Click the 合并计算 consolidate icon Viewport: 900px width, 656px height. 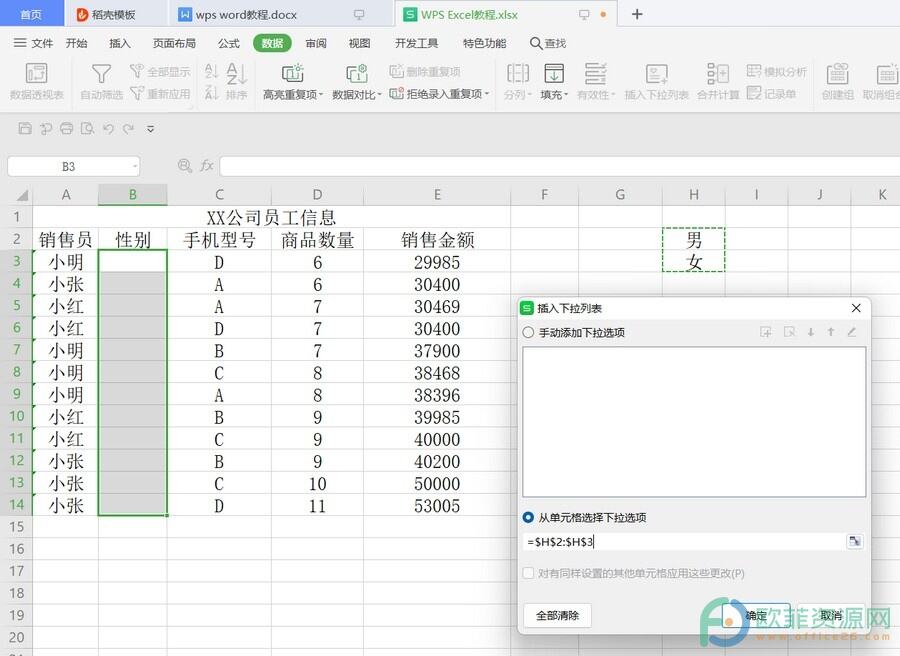(717, 74)
